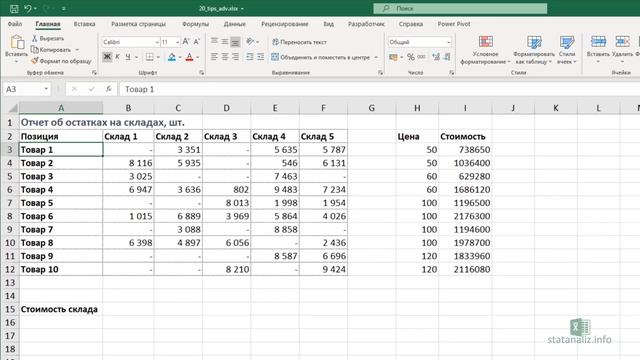Switch to the Формулы tab
The width and height of the screenshot is (640, 360).
pos(195,24)
